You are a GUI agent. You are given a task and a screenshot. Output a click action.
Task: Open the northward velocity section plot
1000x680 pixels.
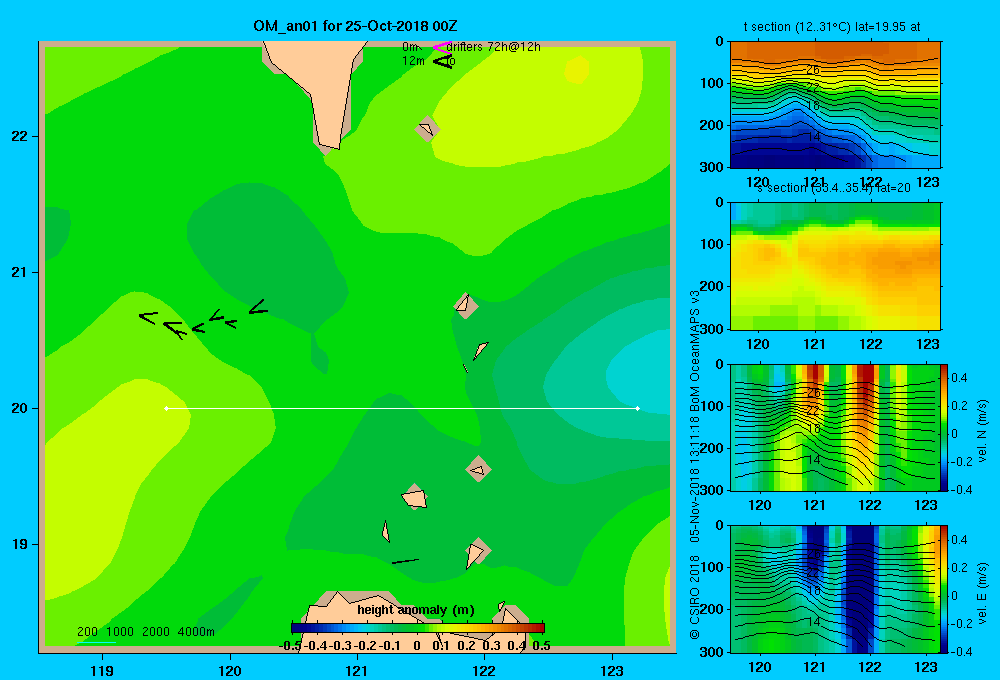[x=835, y=427]
